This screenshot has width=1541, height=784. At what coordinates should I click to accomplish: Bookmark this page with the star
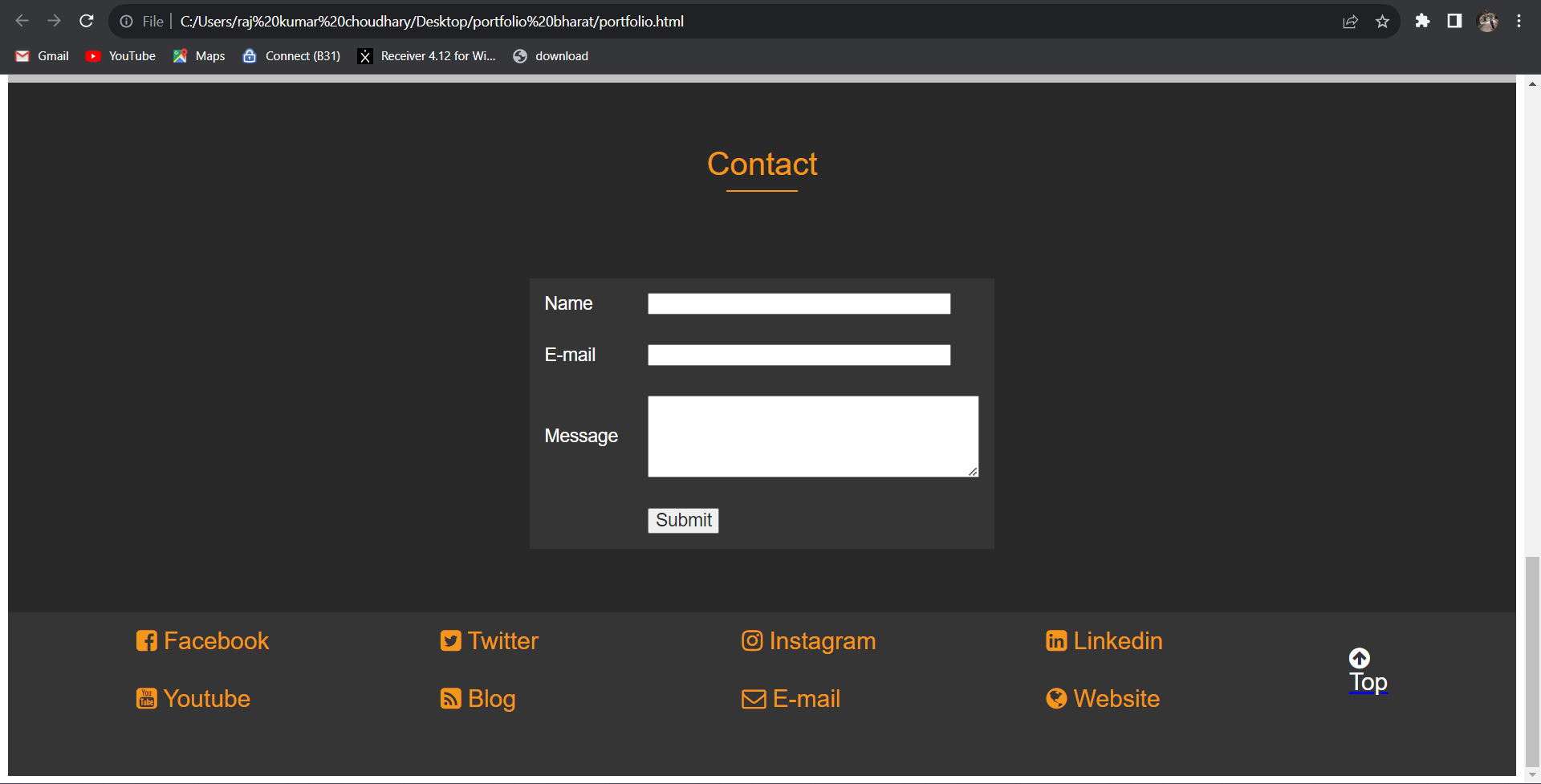click(x=1383, y=21)
